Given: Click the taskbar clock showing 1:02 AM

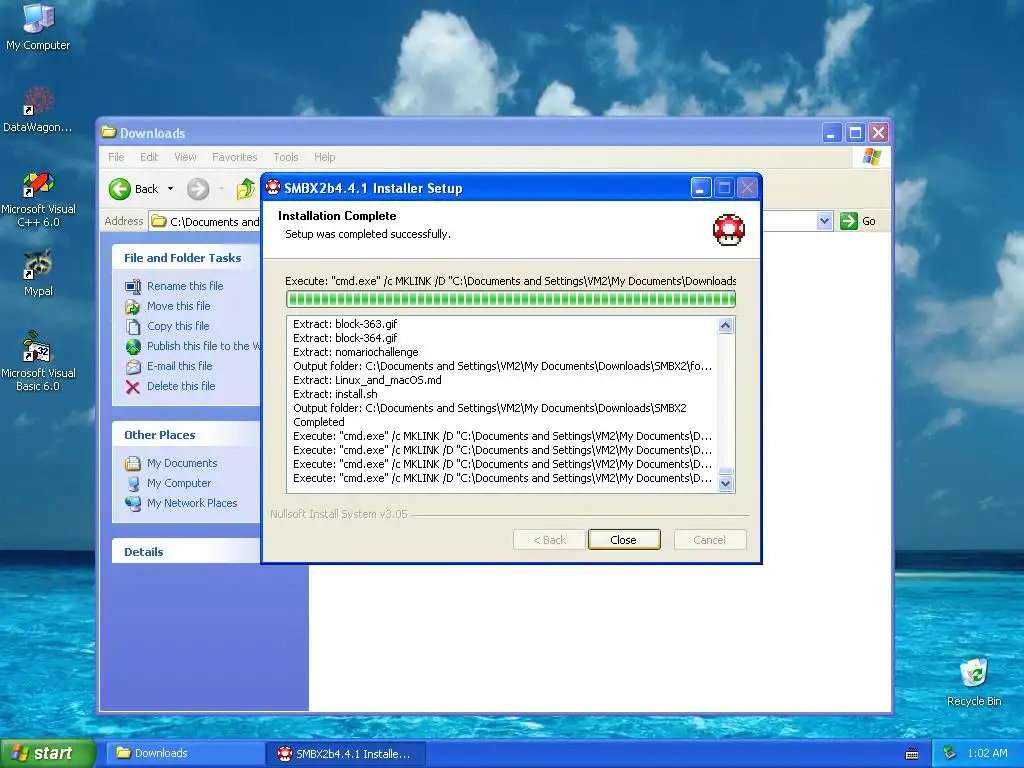Looking at the screenshot, I should coord(987,753).
